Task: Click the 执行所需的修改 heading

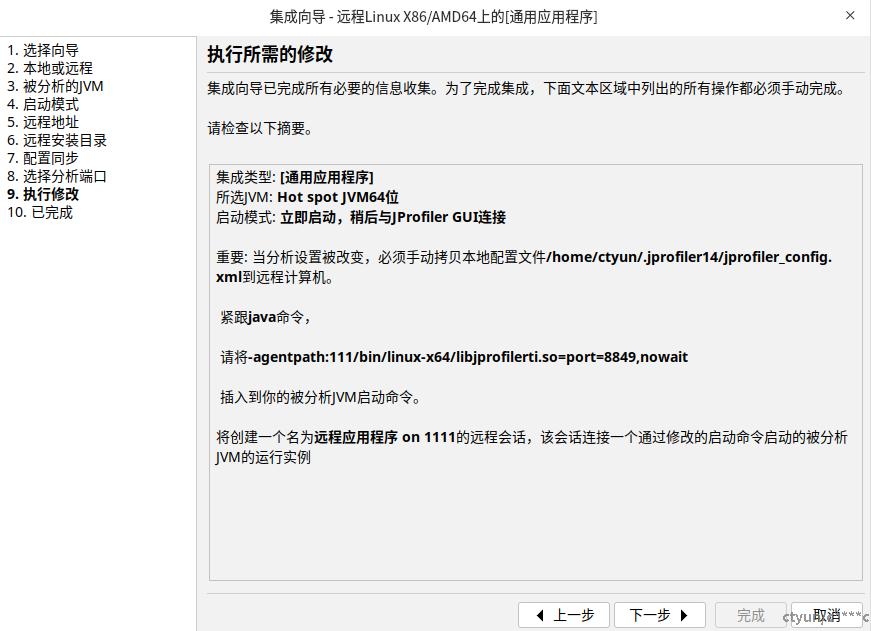Action: coord(270,54)
